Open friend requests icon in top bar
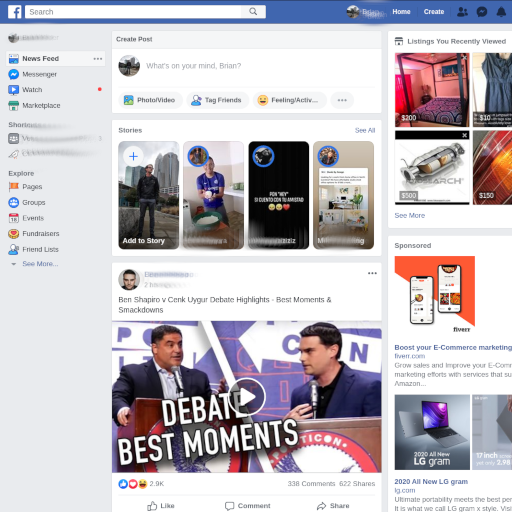The image size is (512, 512). 462,12
